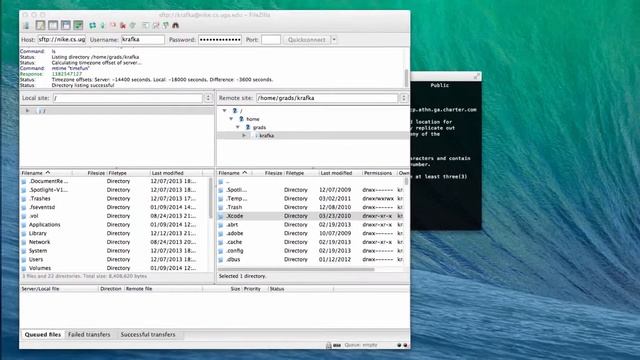640x360 pixels.
Task: Open the Site Manager from the toolbar
Action: tap(27, 25)
